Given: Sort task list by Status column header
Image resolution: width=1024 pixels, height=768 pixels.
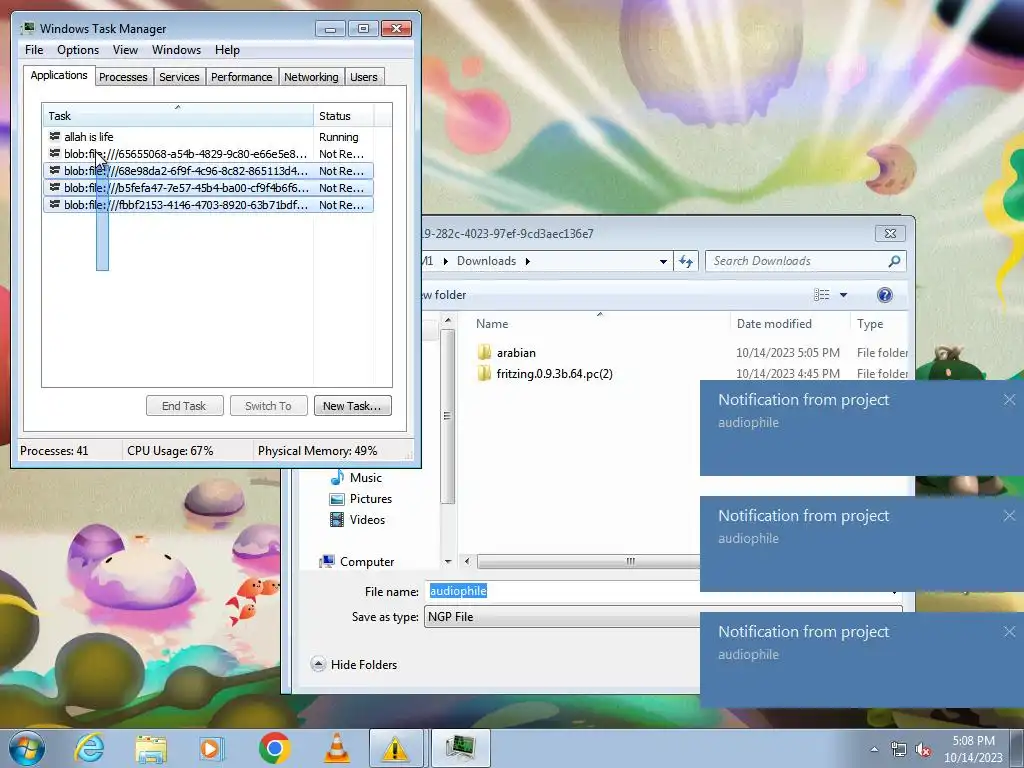Looking at the screenshot, I should click(x=343, y=116).
